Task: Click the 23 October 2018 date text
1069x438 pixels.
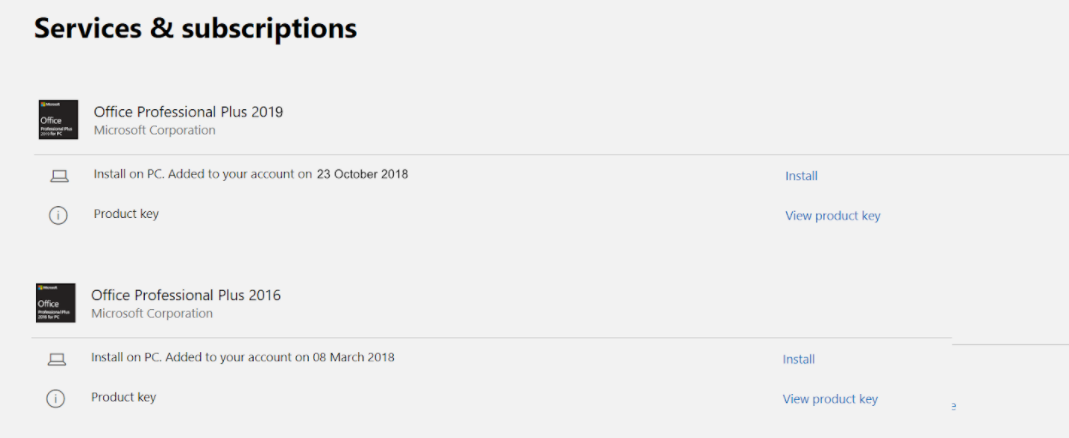Action: point(362,174)
